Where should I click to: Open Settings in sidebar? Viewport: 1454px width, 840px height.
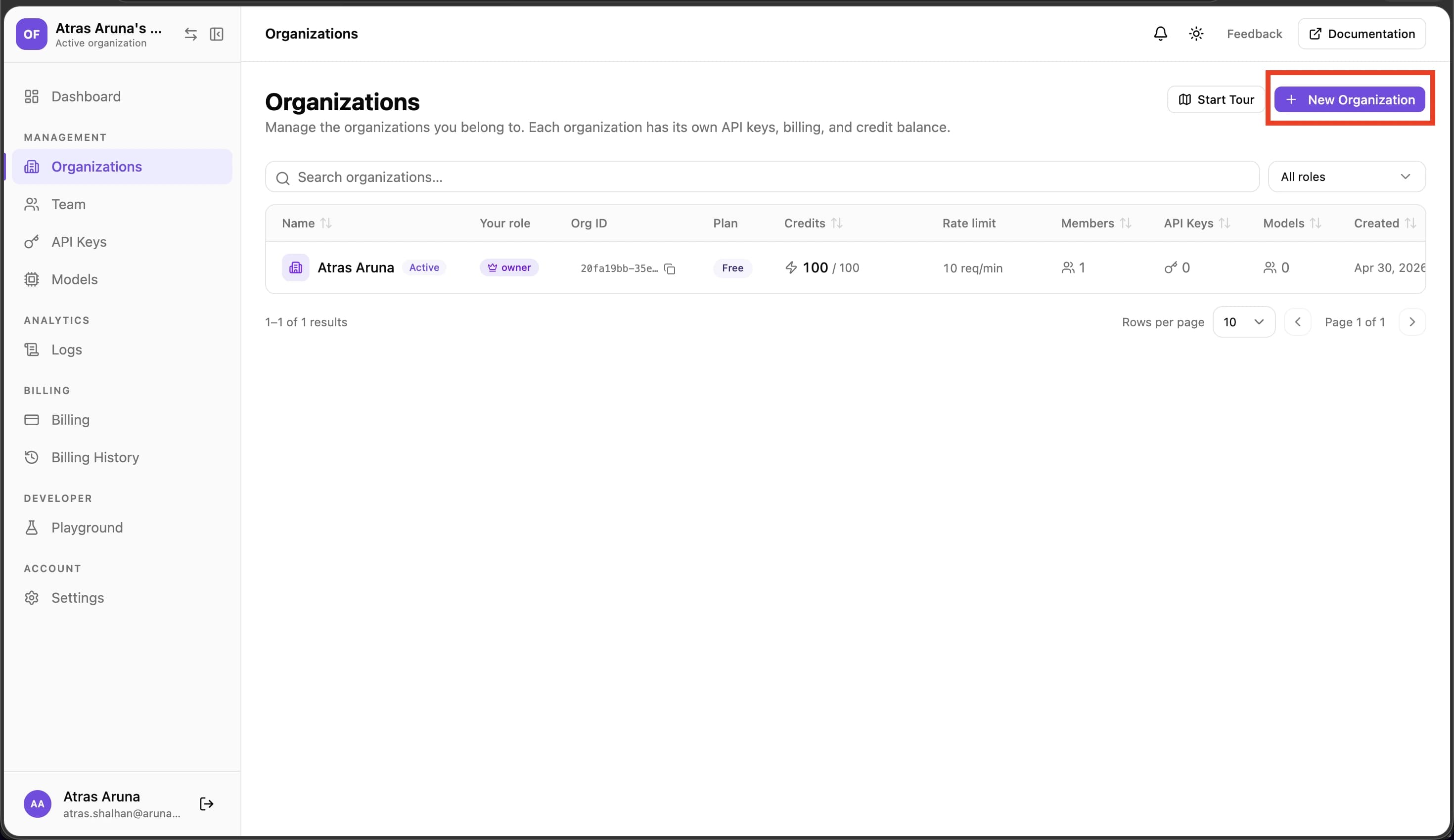click(122, 598)
